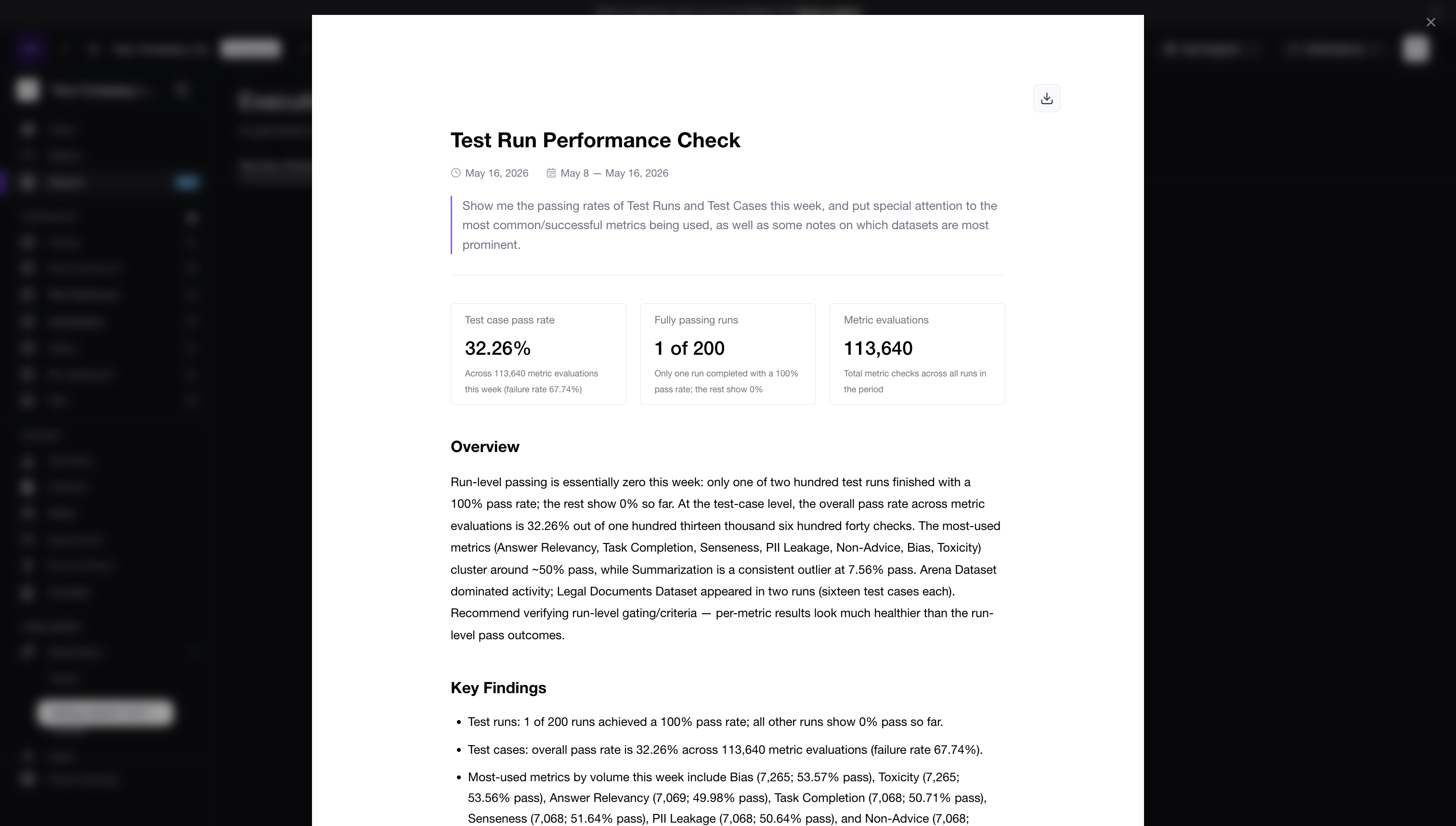This screenshot has width=1456, height=826.
Task: Click the 'Fully passing runs' card label
Action: click(696, 320)
